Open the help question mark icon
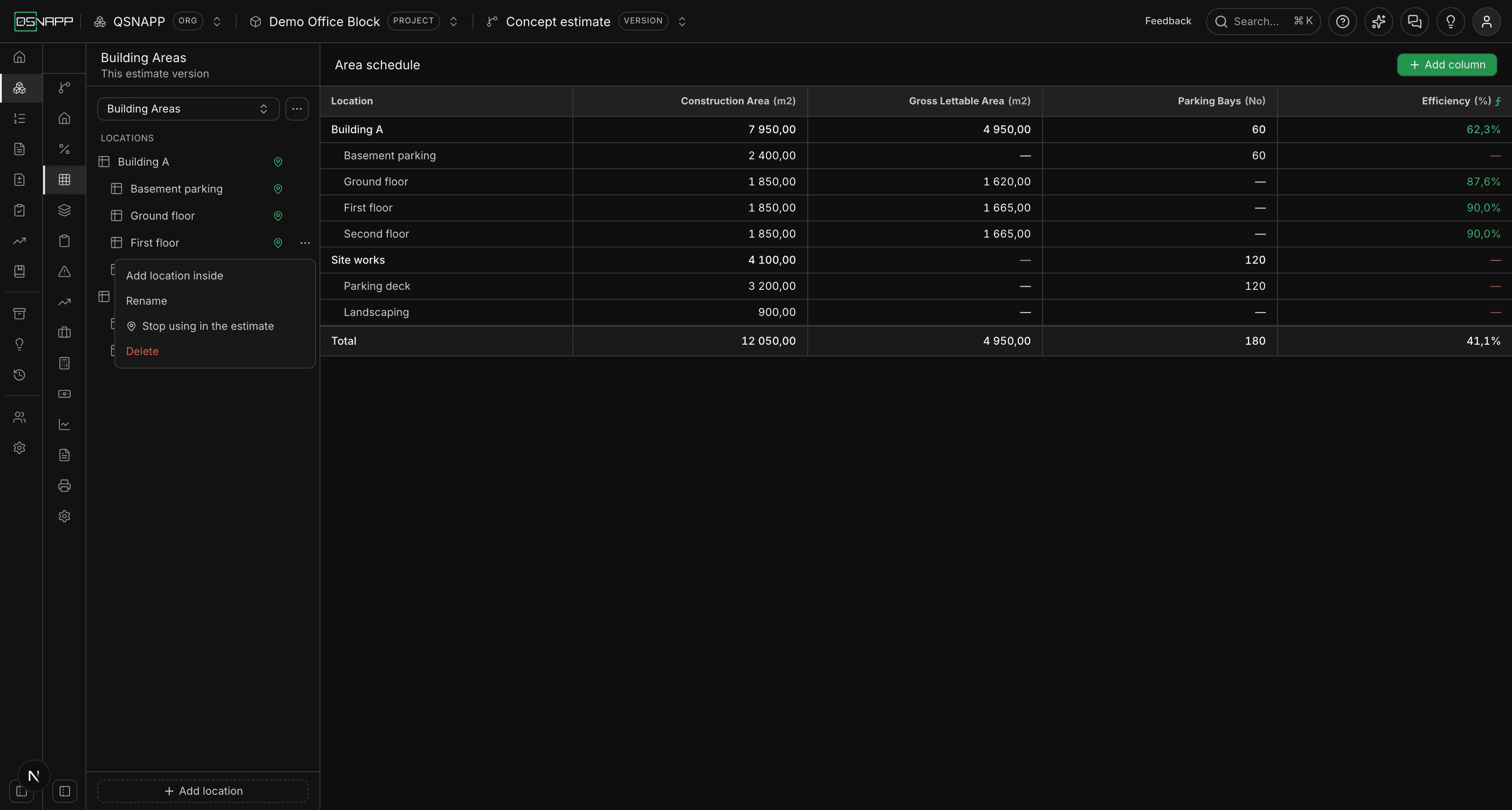The height and width of the screenshot is (810, 1512). point(1342,22)
